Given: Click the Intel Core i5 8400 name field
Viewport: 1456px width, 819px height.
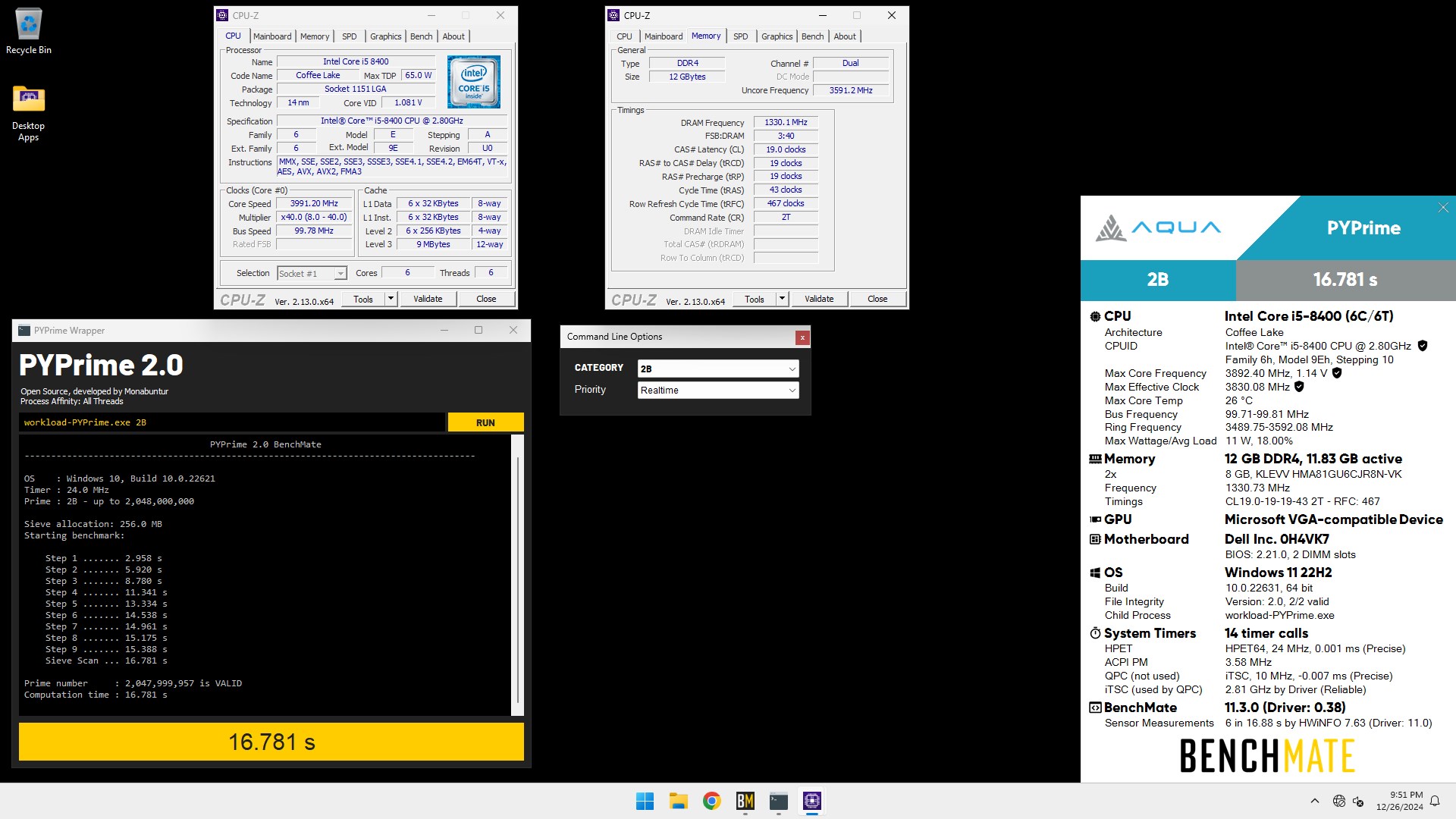Looking at the screenshot, I should pyautogui.click(x=356, y=61).
